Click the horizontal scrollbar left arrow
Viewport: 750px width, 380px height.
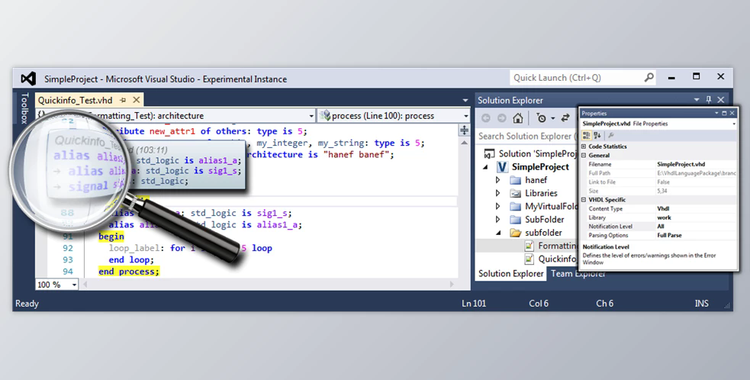pos(85,284)
